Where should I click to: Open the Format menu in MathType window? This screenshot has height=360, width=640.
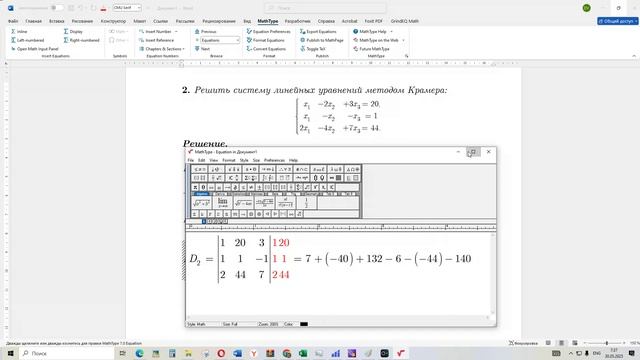click(x=229, y=160)
